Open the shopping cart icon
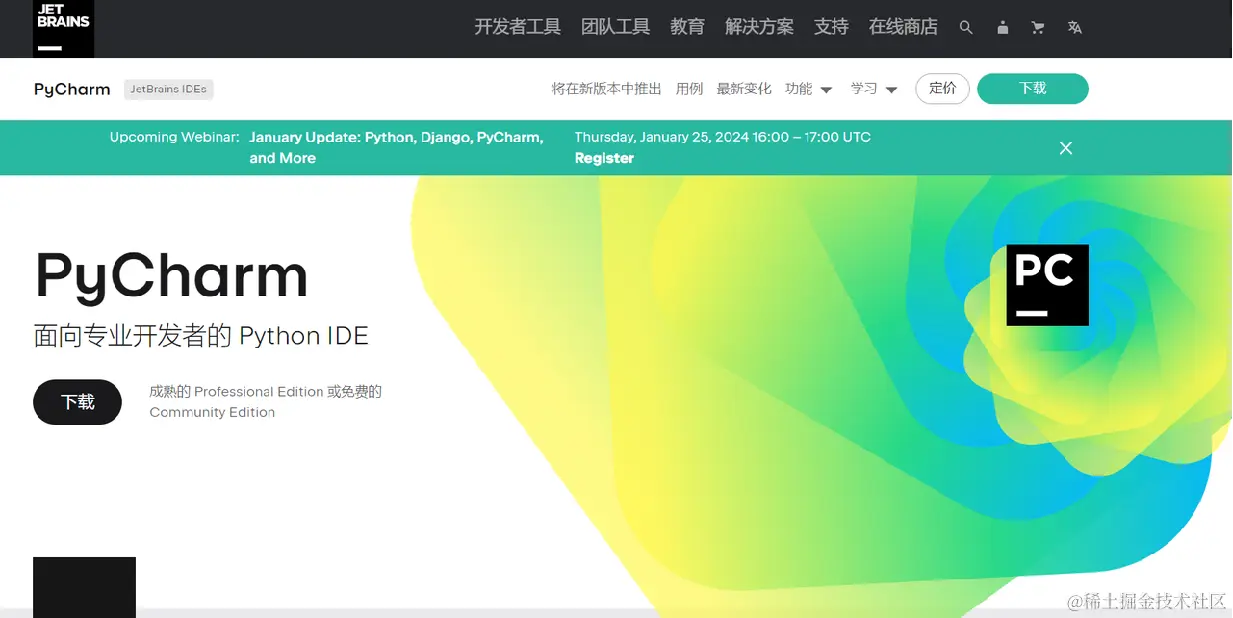 coord(1038,28)
